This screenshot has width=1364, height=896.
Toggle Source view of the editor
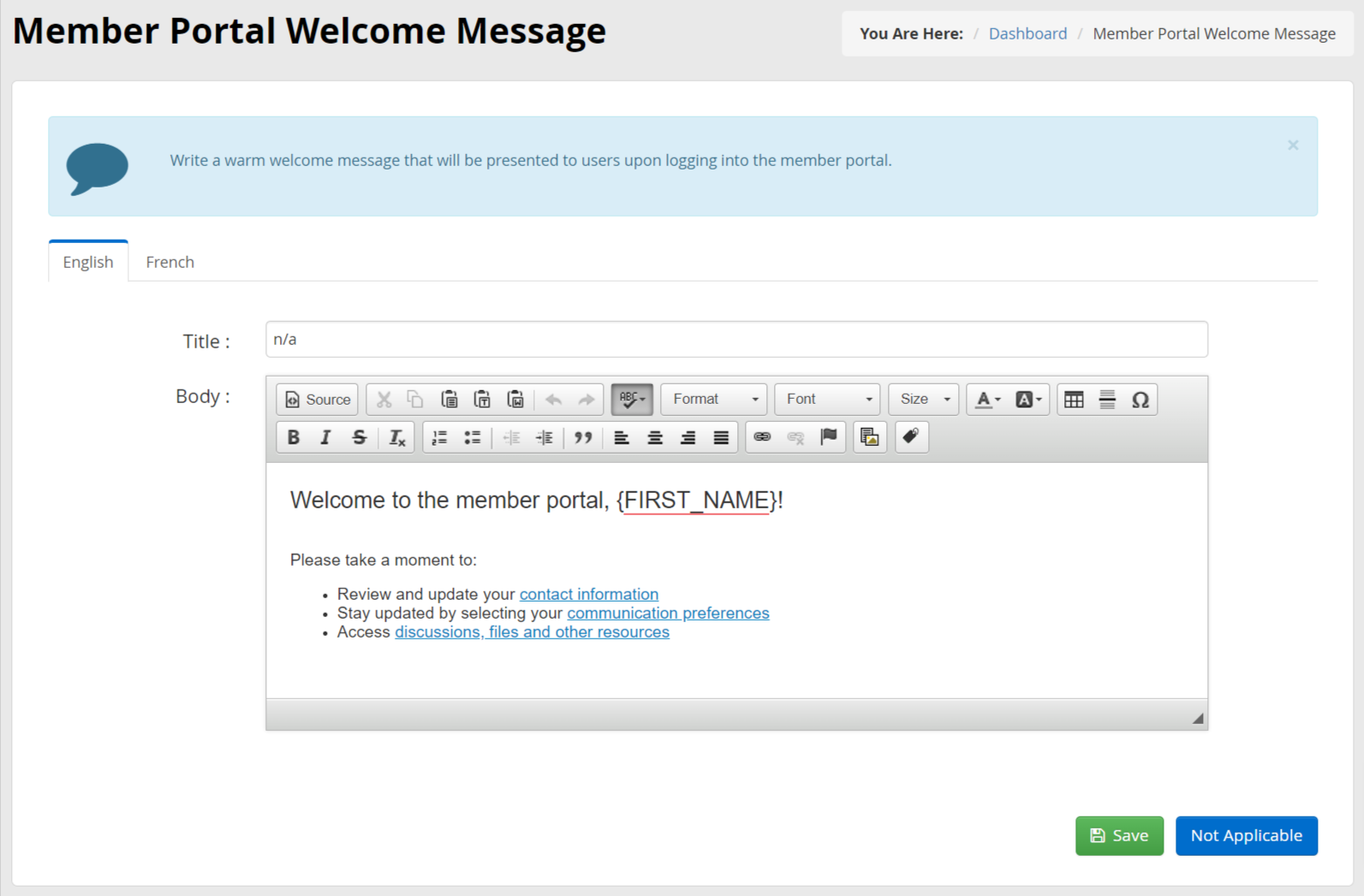(318, 400)
